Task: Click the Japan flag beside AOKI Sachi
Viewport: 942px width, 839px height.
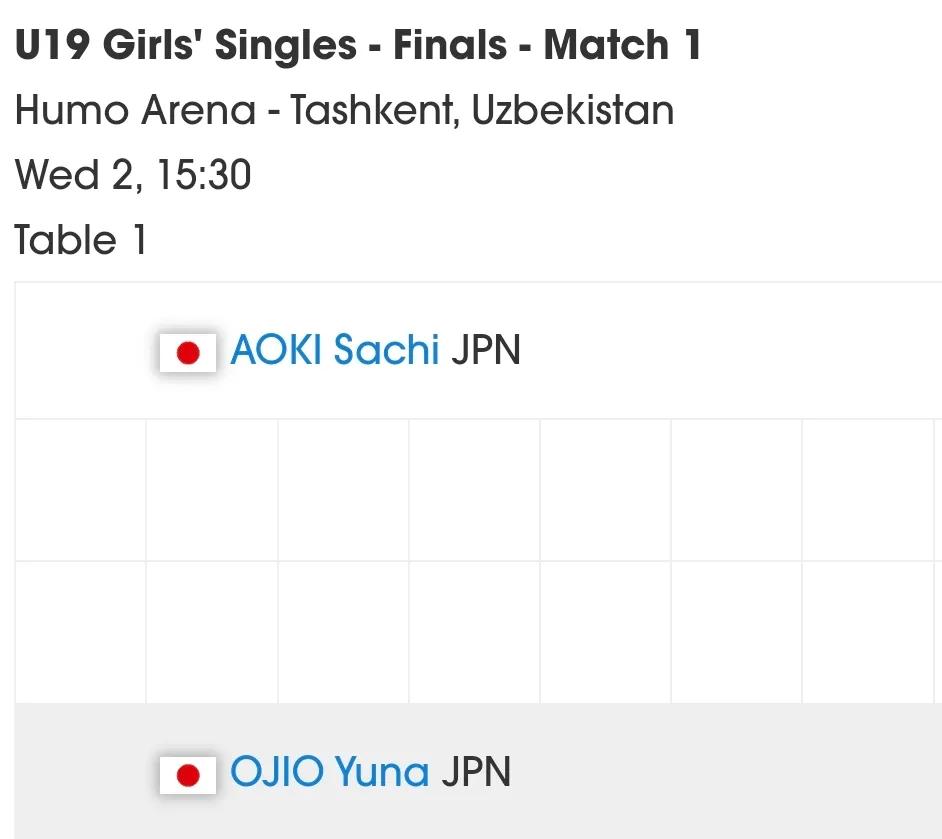Action: coord(187,353)
